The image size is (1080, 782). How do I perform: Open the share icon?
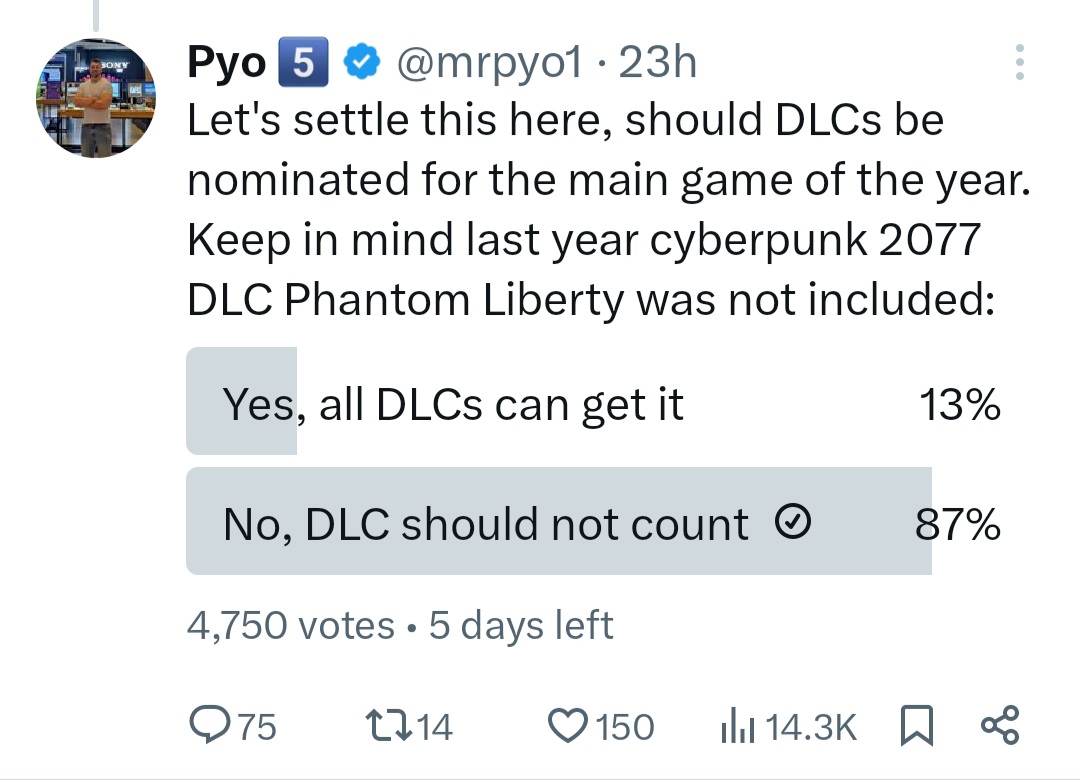(x=1000, y=726)
